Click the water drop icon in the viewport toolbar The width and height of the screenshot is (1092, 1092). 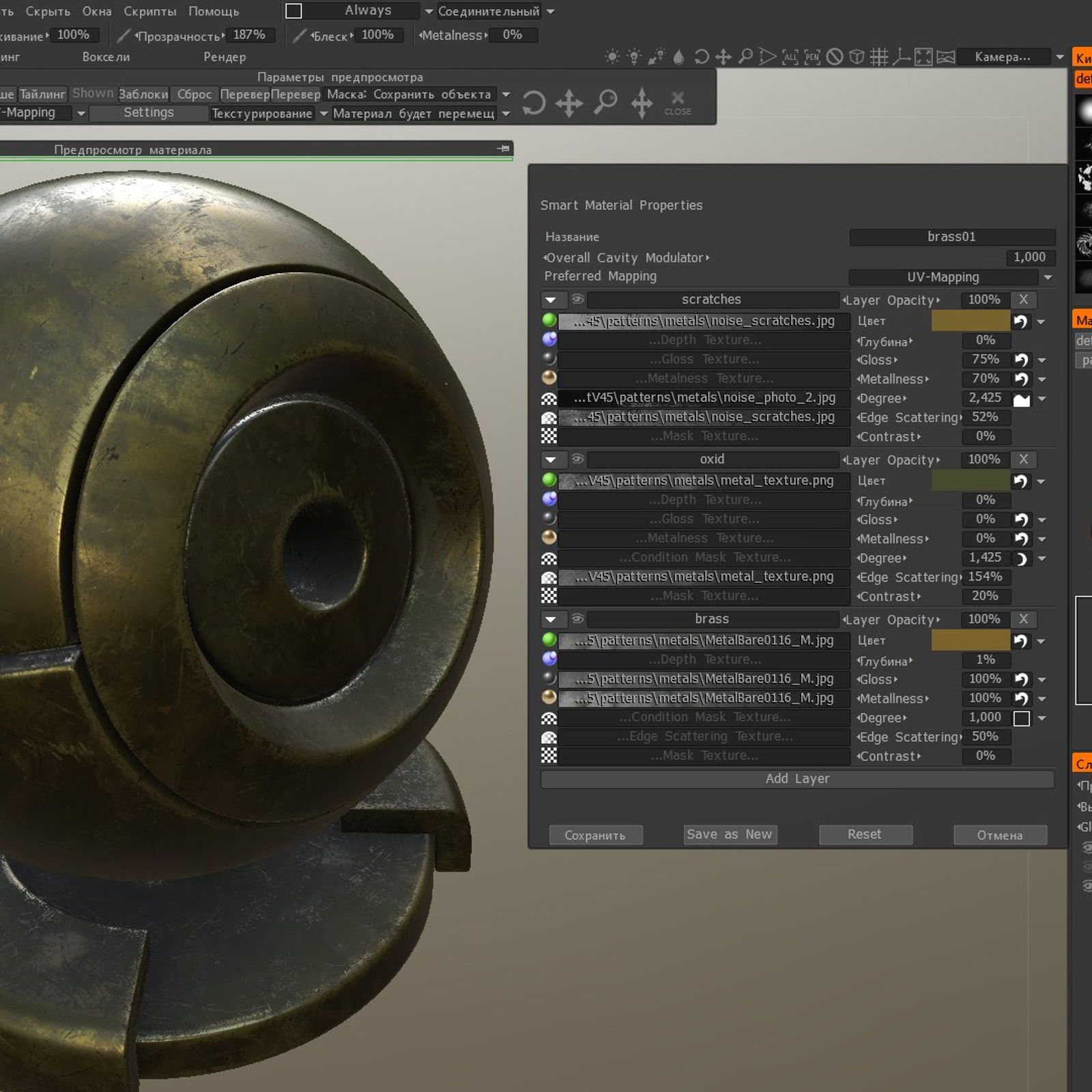click(x=678, y=57)
